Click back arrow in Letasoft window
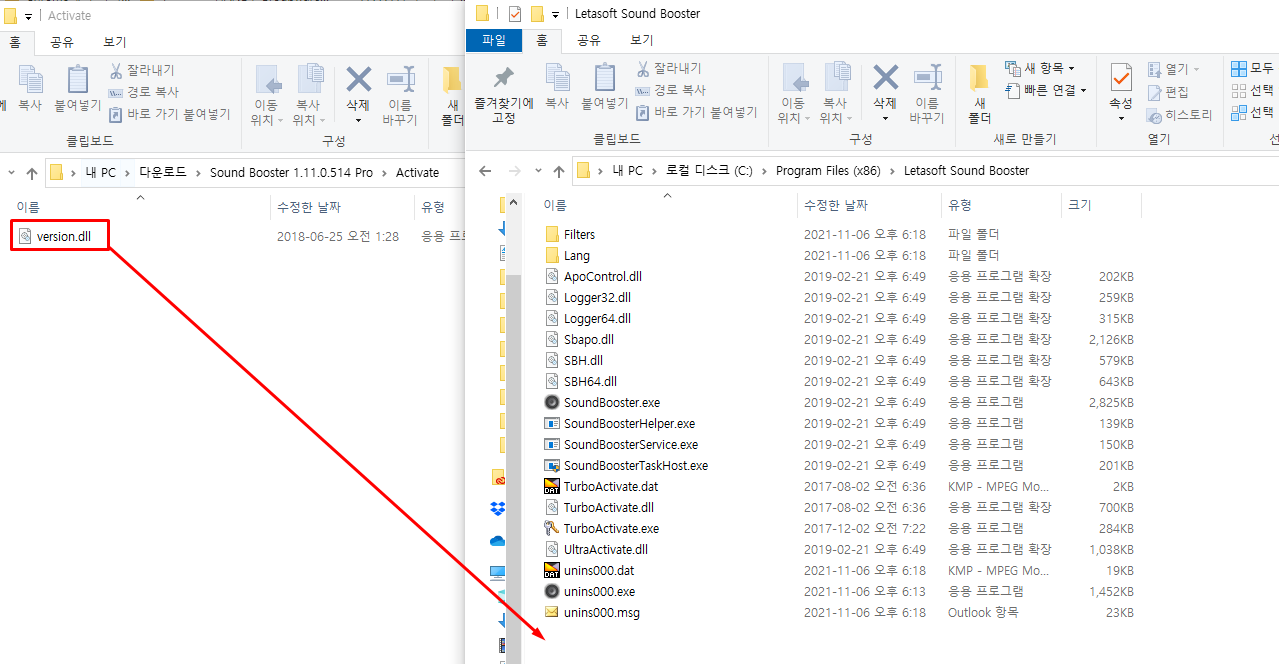The height and width of the screenshot is (664, 1279). tap(485, 171)
